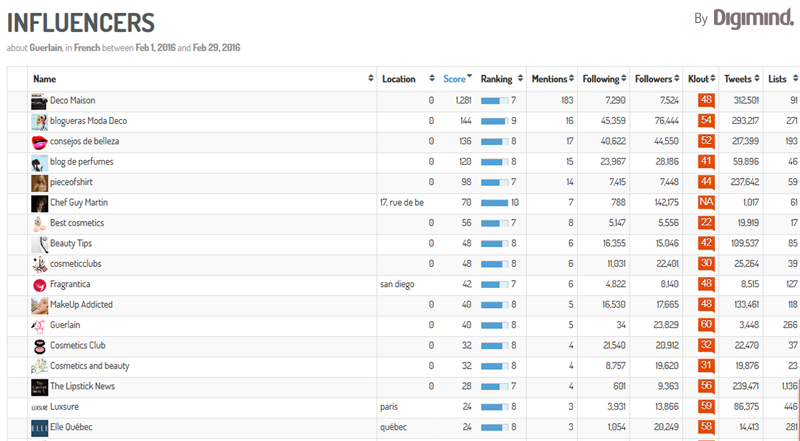Sort table by Klout column

[x=701, y=79]
